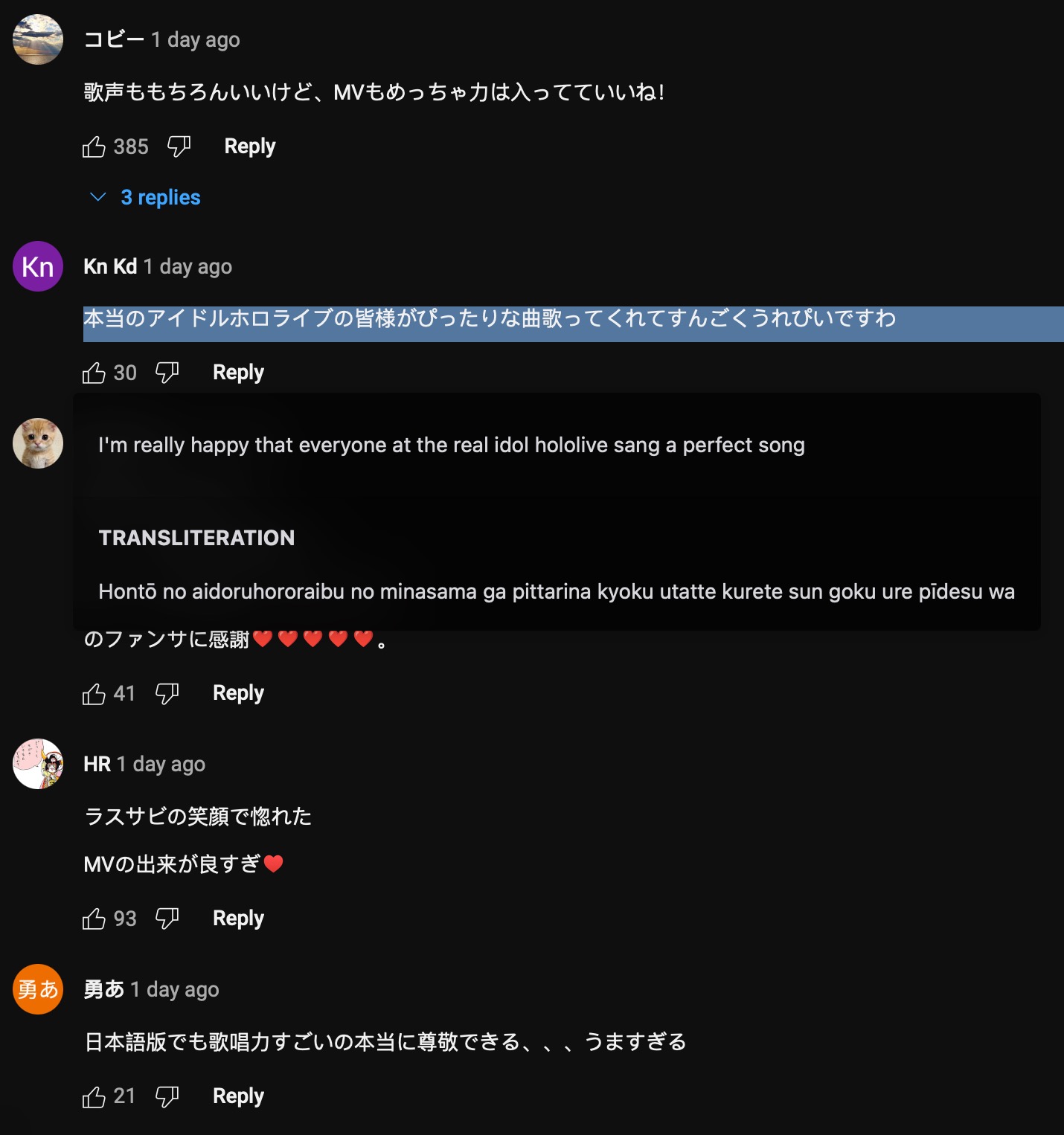Open Kn Kd's channel from username
Viewport: 1064px width, 1135px height.
click(110, 266)
